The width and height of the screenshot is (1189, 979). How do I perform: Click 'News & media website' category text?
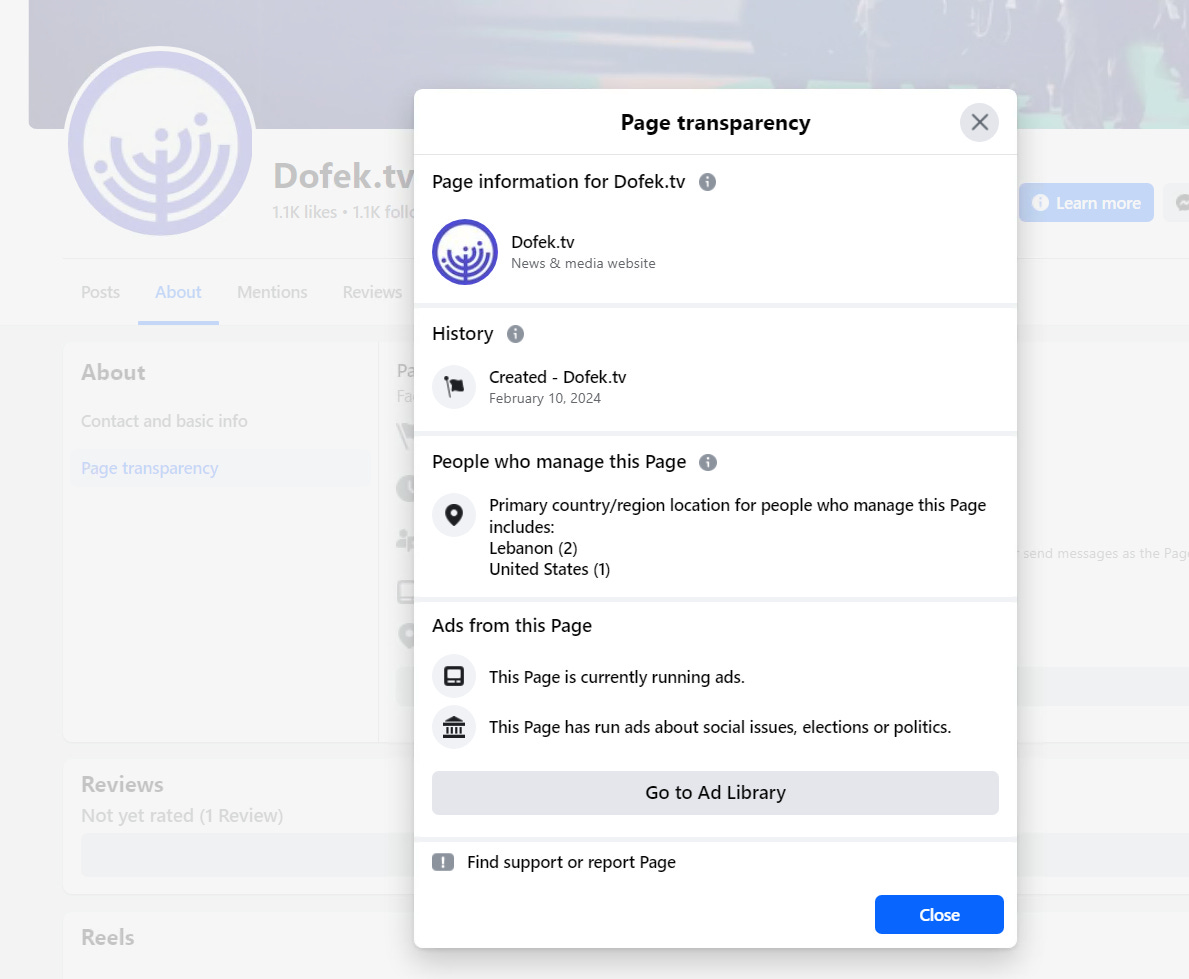pyautogui.click(x=583, y=263)
